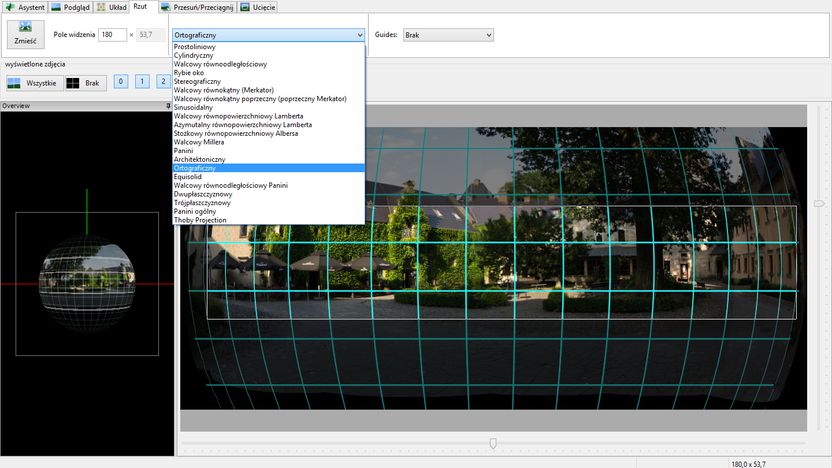Image resolution: width=832 pixels, height=468 pixels.
Task: Hide all images with Brak button
Action: pos(85,83)
